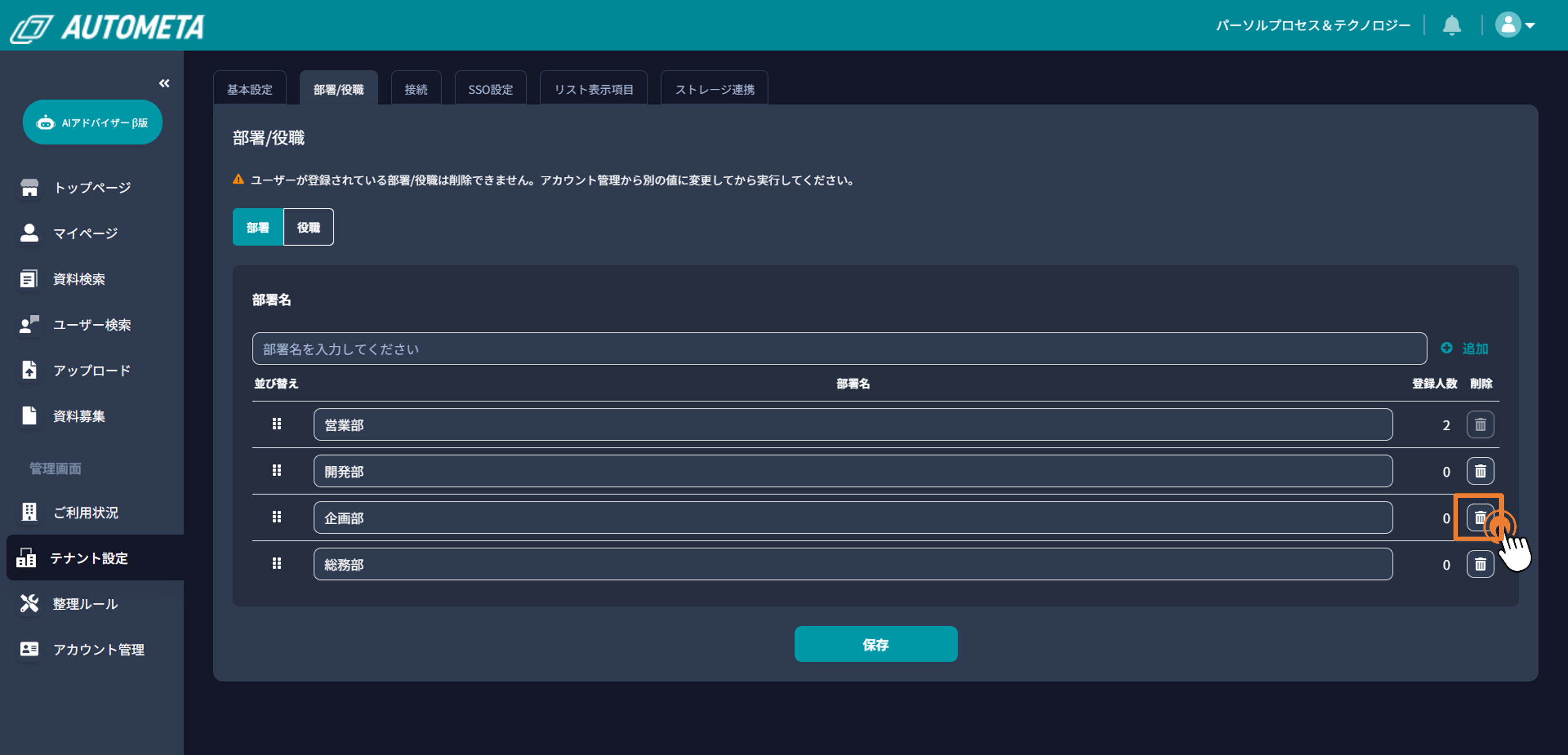Click the drag handle for 総務部 row

click(x=277, y=563)
